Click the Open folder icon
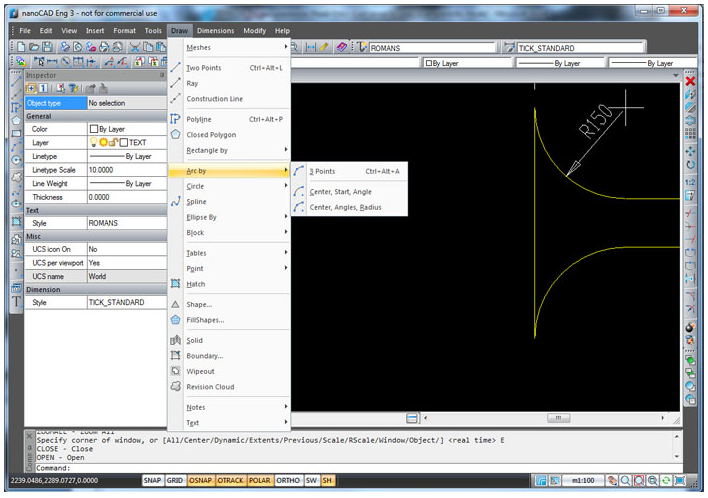The image size is (708, 498). 34,47
